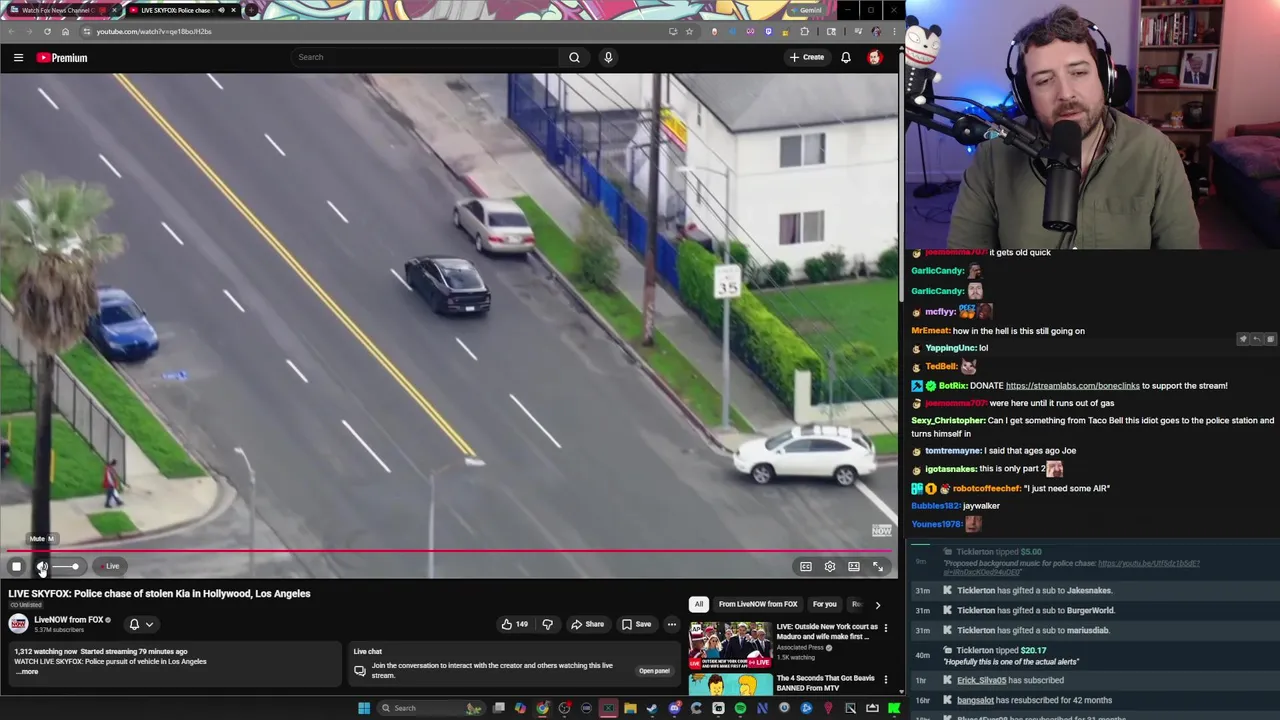Bookmark this page with the star
Screen dimensions: 1280x720
(x=689, y=31)
